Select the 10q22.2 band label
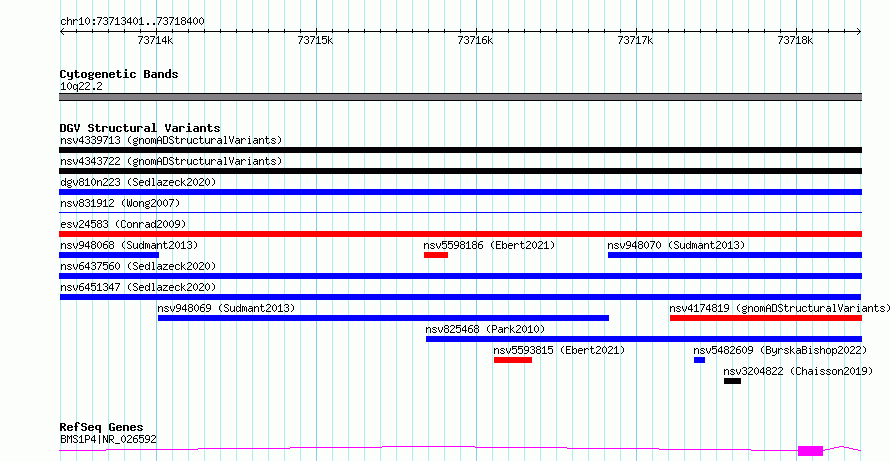Image resolution: width=890 pixels, height=461 pixels. click(81, 86)
